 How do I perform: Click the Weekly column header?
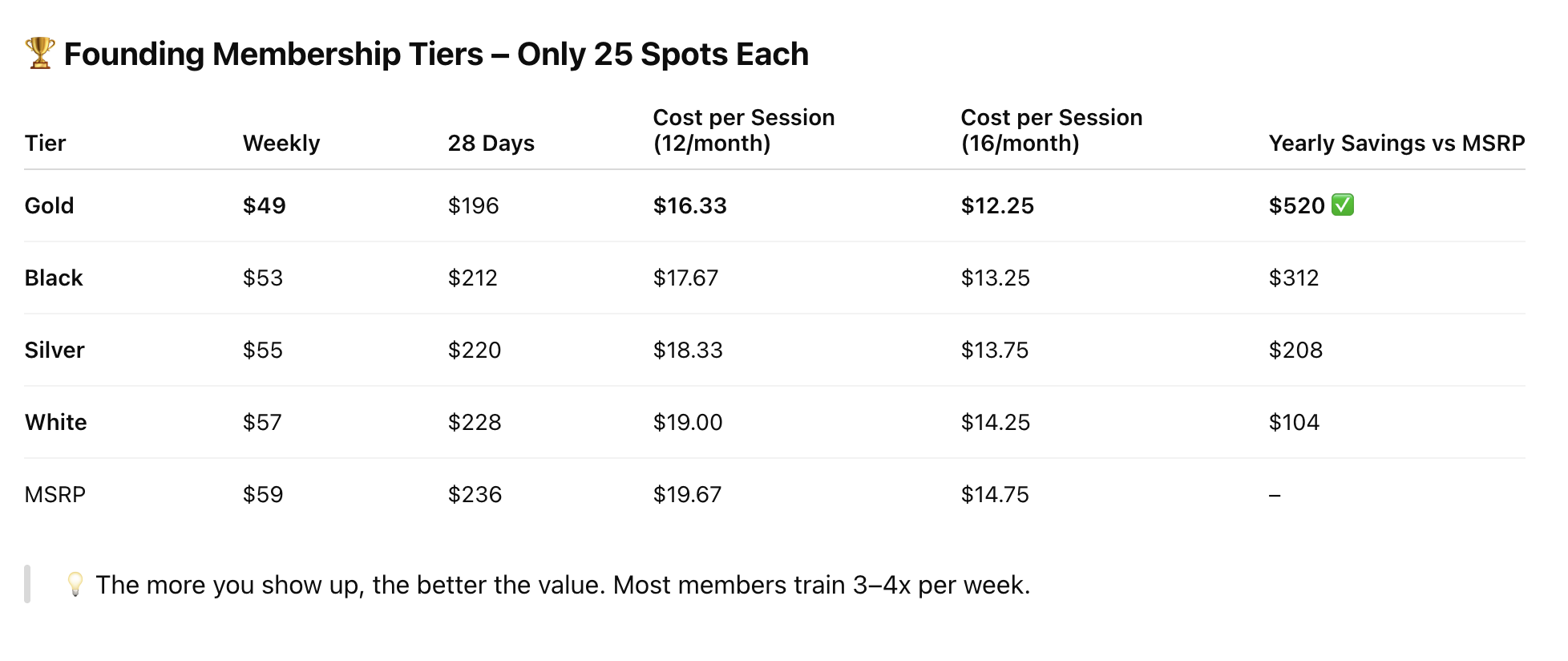(281, 143)
